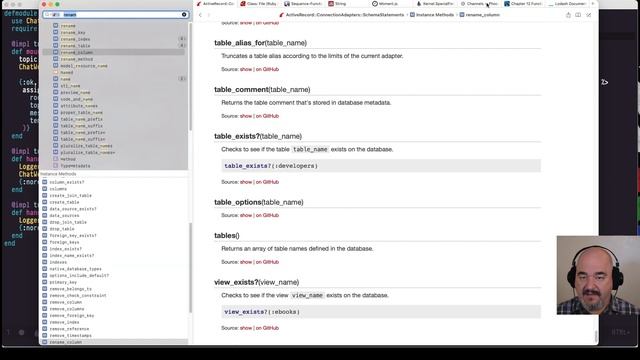This screenshot has height=360, width=640.
Task: Click the method icon beside pluralize_table_names
Action: (56, 146)
